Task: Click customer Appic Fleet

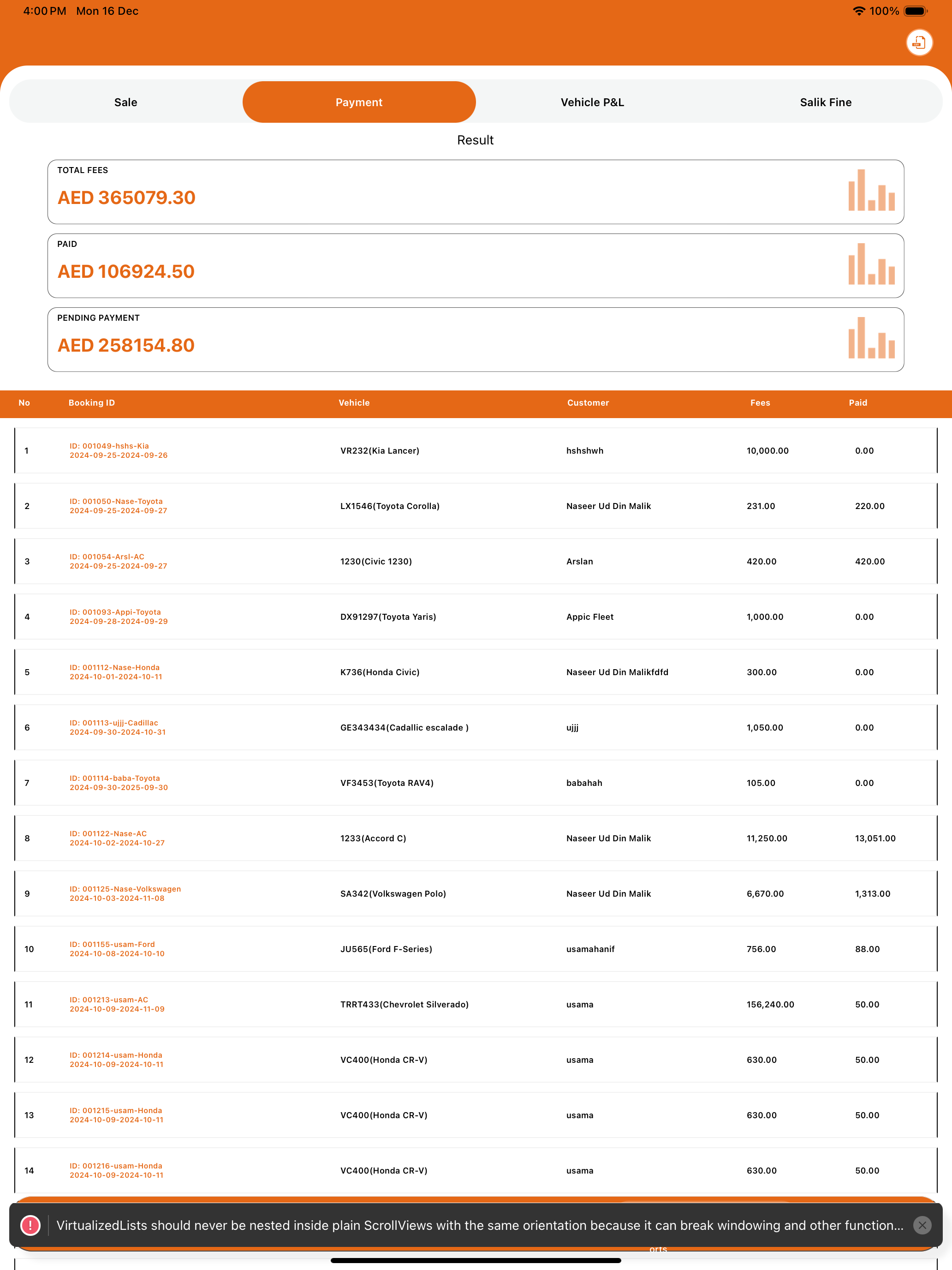Action: (x=590, y=617)
